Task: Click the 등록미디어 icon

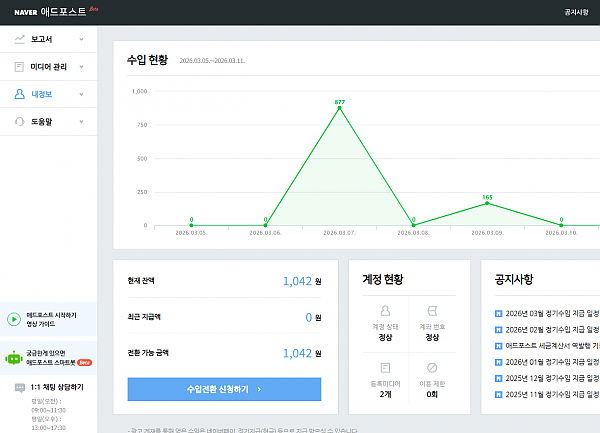Action: click(385, 369)
